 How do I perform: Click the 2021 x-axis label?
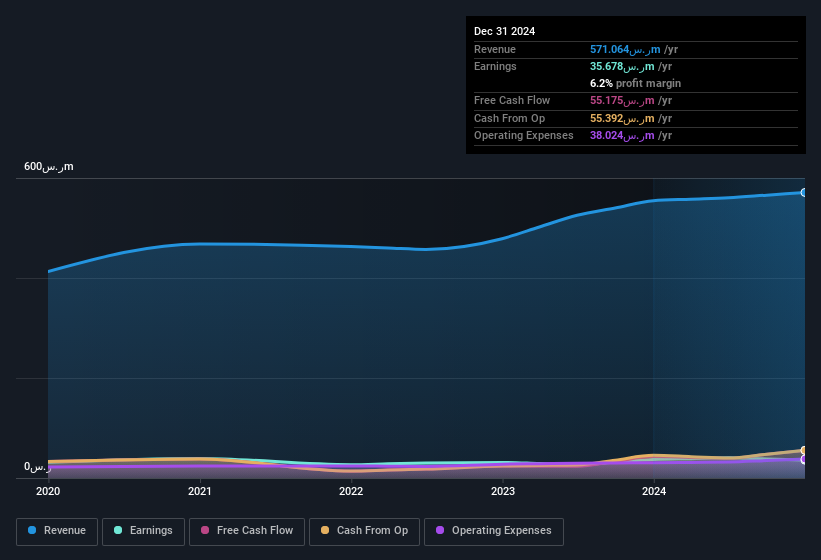199,491
